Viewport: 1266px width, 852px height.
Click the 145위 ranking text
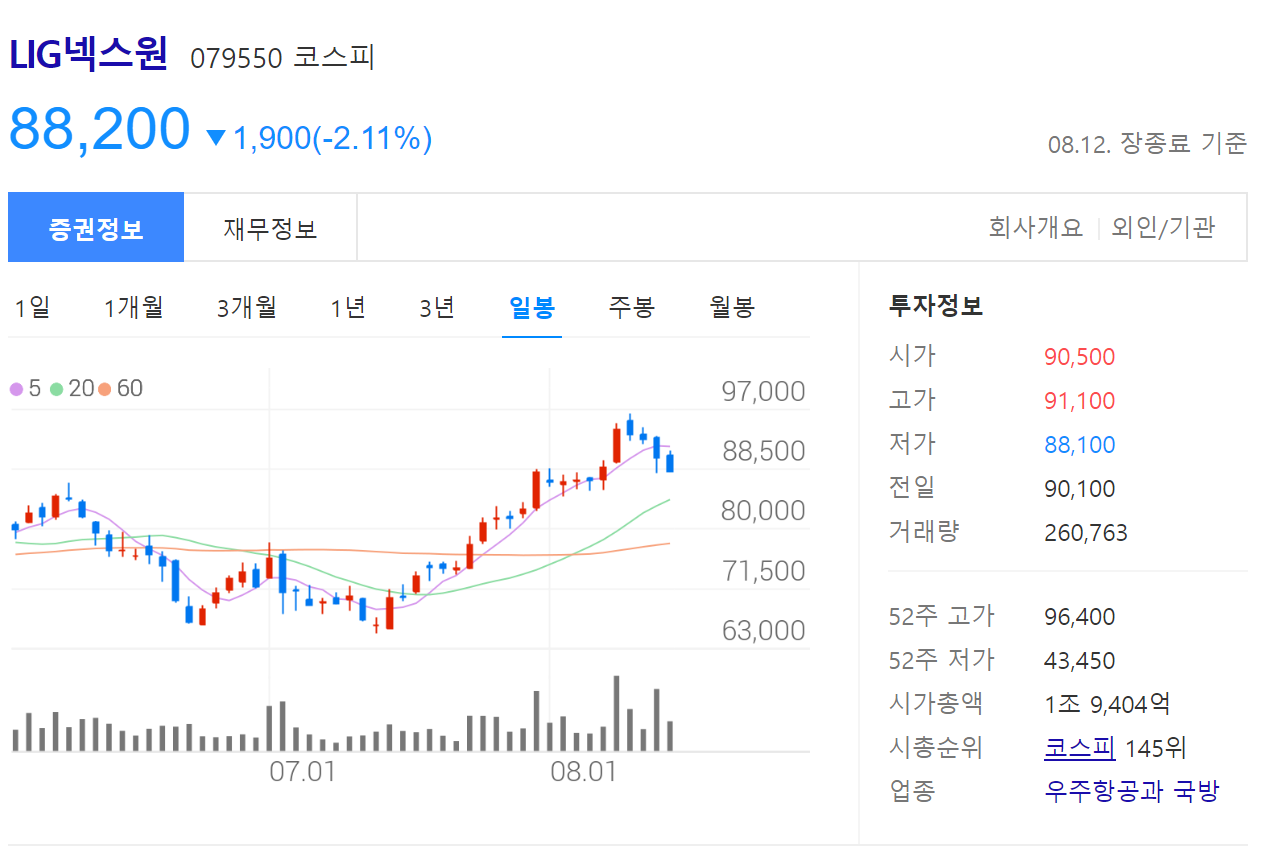[1156, 748]
